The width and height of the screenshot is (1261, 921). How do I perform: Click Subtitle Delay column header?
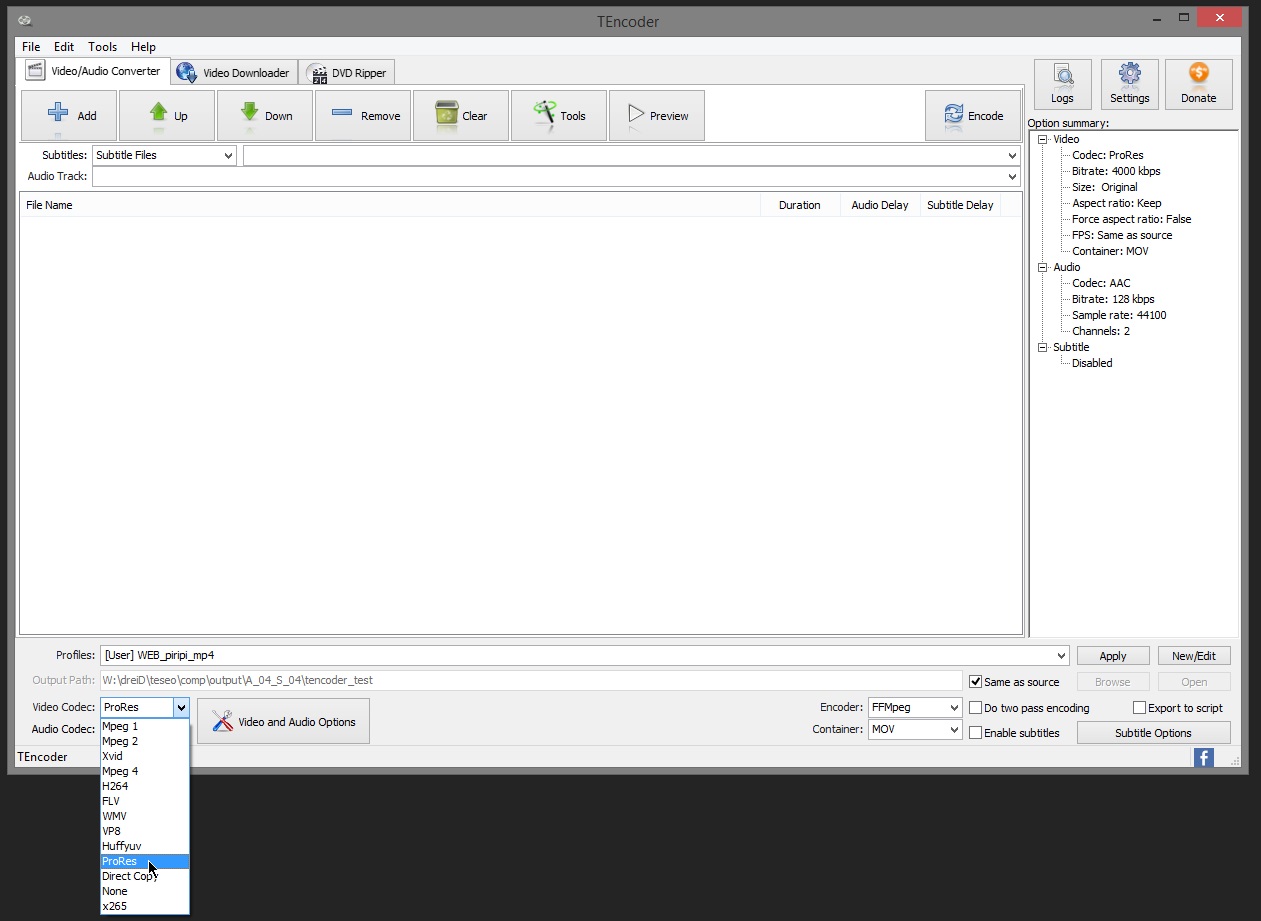point(960,205)
